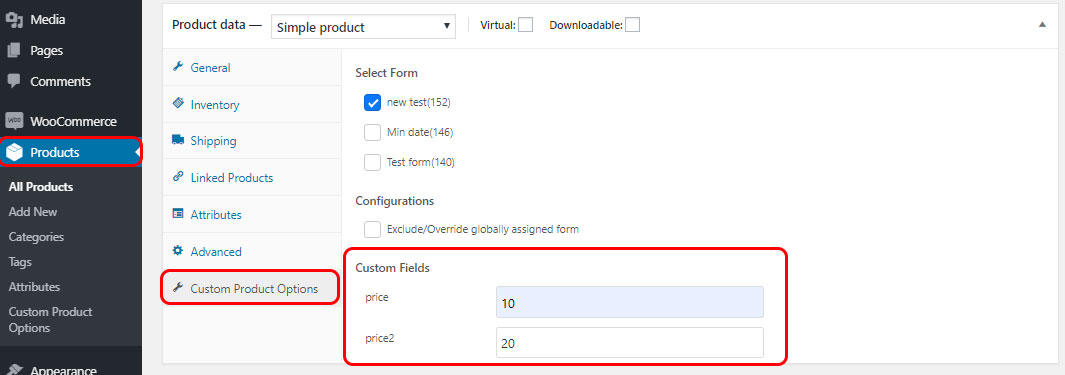1065x375 pixels.
Task: Switch to the Linked Products tab
Action: [x=232, y=178]
